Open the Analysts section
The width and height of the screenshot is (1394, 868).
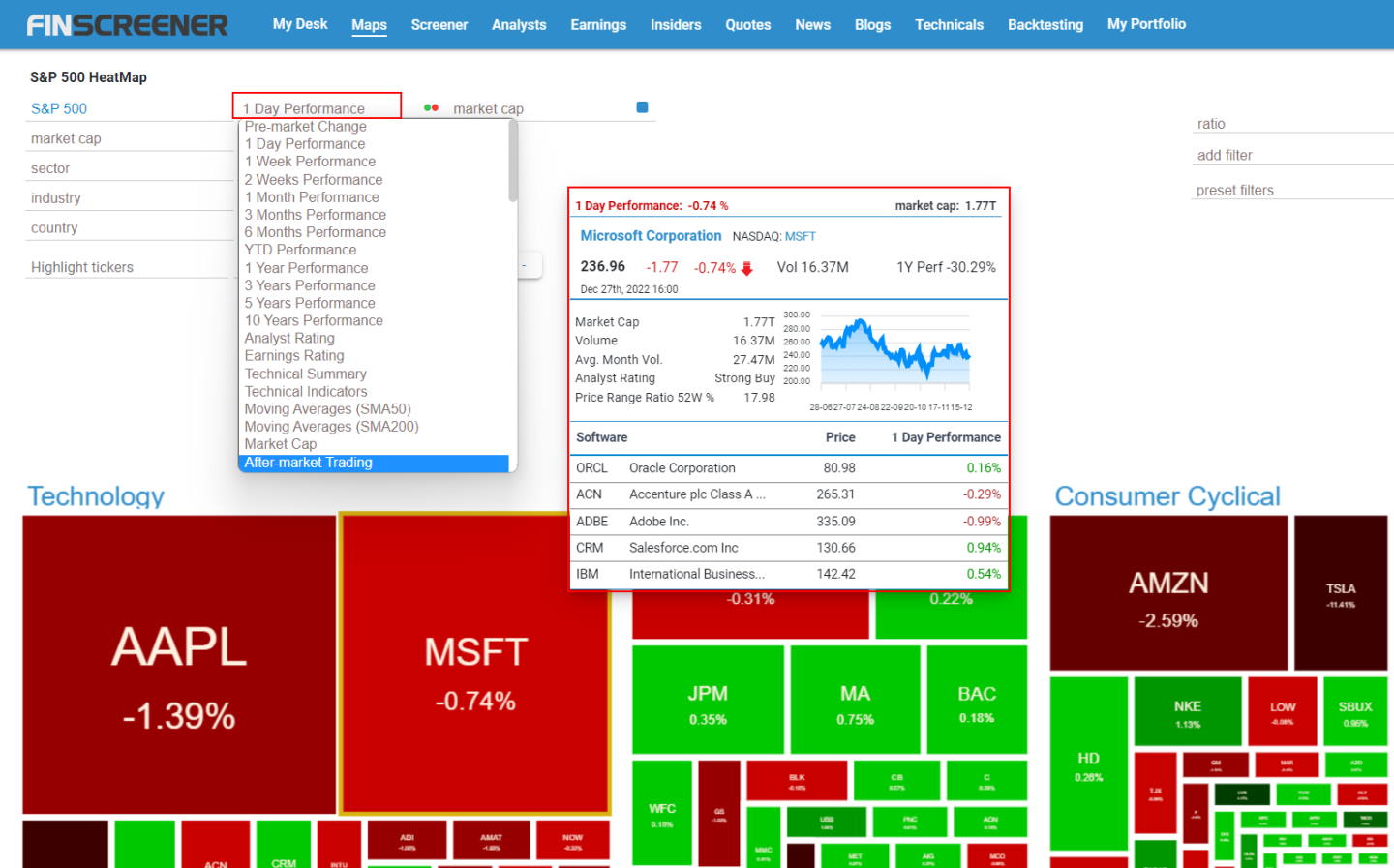519,25
